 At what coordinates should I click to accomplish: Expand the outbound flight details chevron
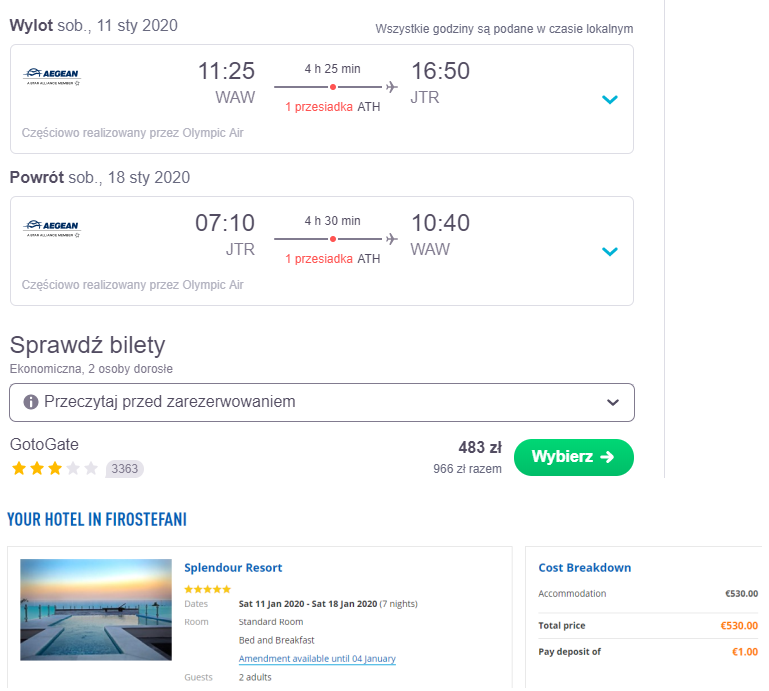click(610, 100)
